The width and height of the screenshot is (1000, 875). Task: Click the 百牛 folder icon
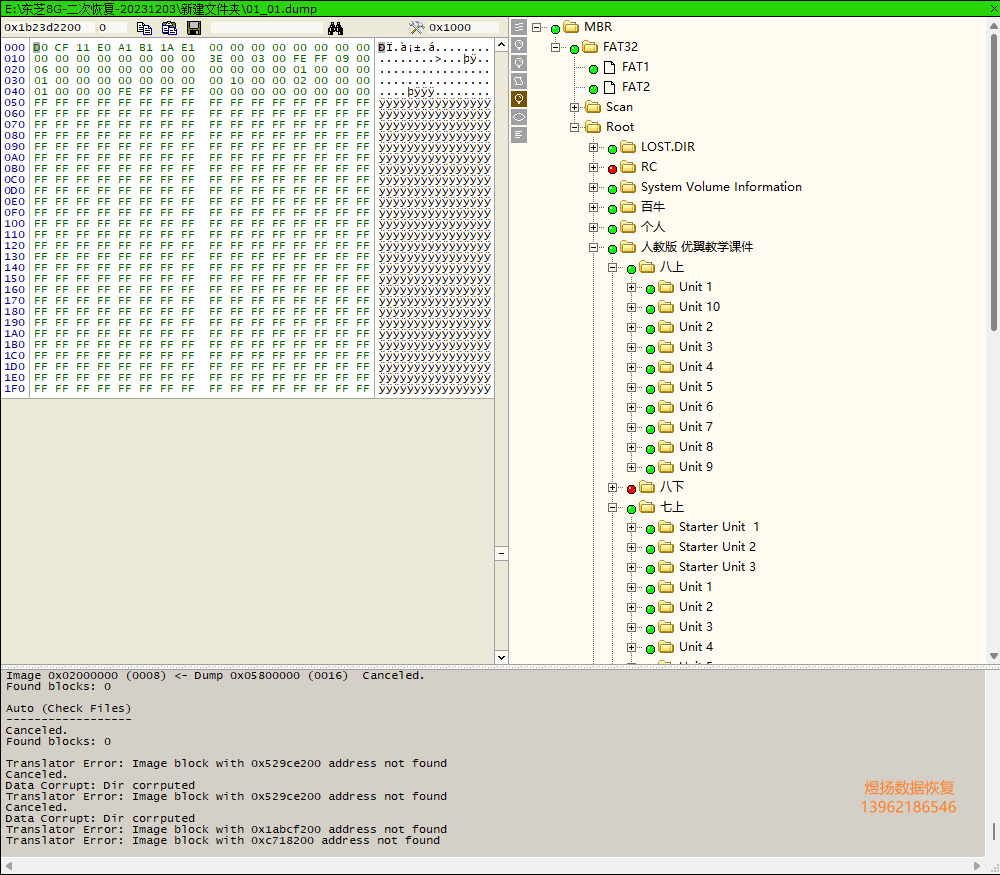tap(628, 207)
